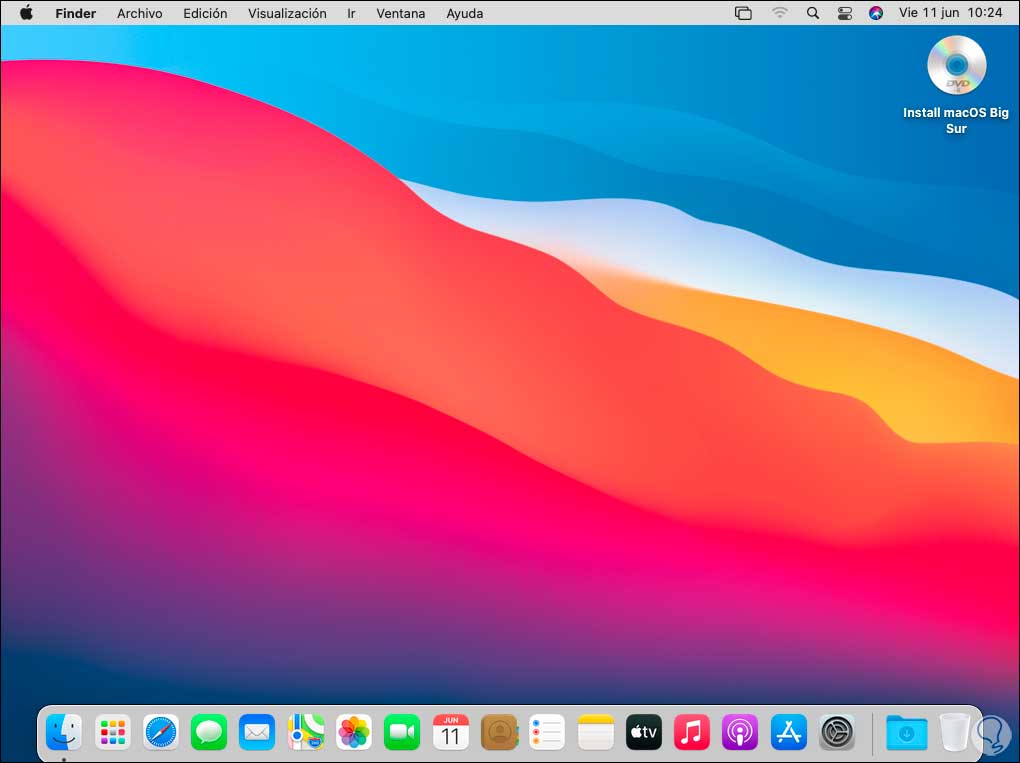Open the Apple logo menu
The width and height of the screenshot is (1020, 763).
pos(26,13)
